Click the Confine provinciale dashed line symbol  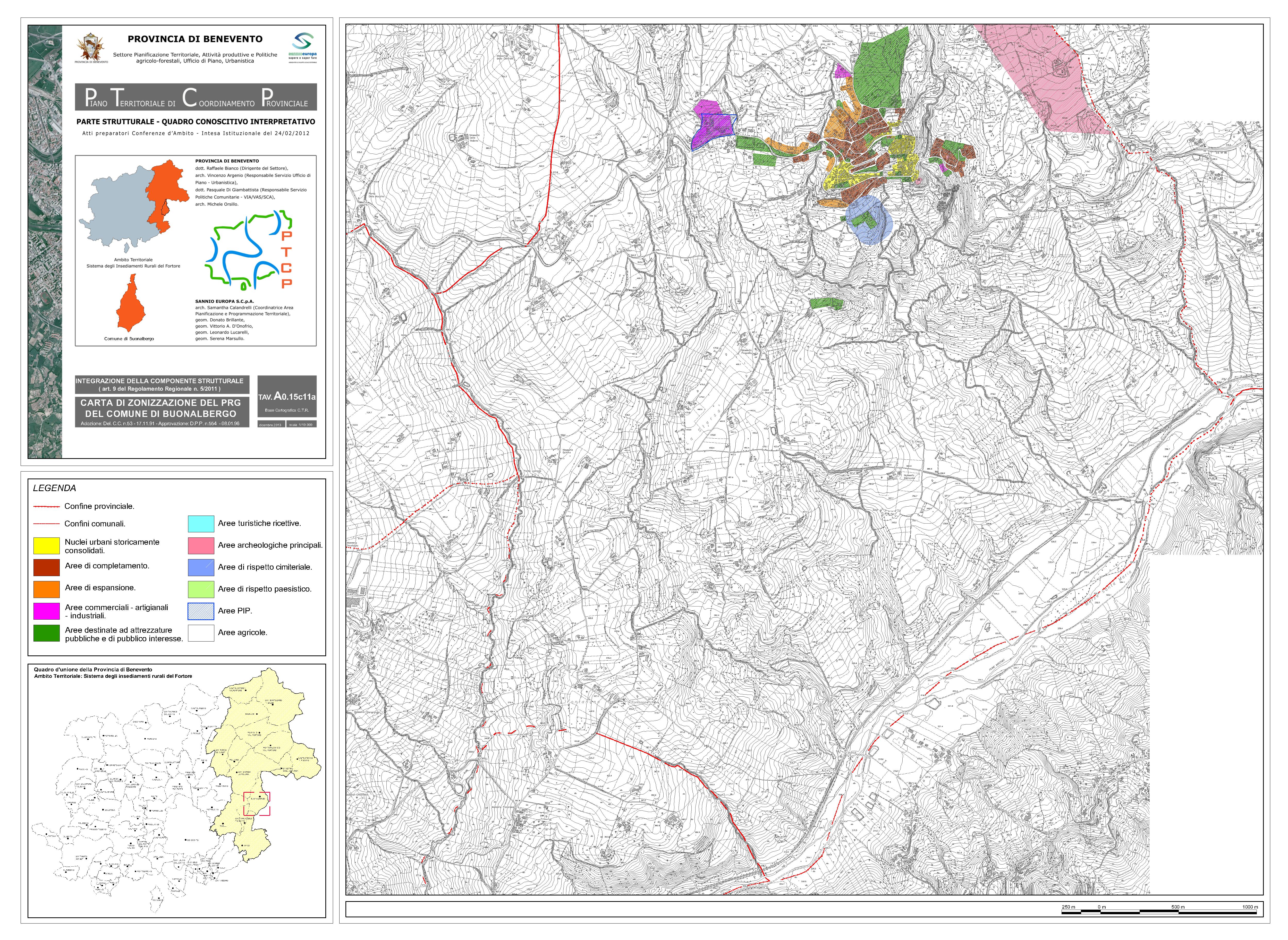coord(47,506)
